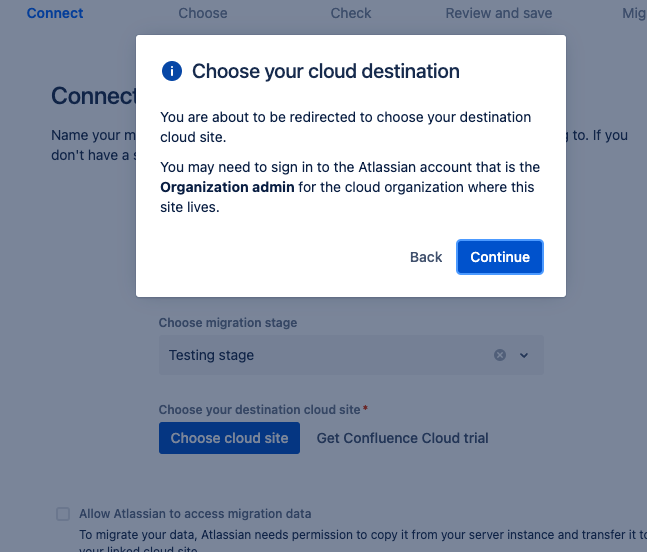The height and width of the screenshot is (552, 647).
Task: Switch to the Choose step
Action: click(203, 13)
